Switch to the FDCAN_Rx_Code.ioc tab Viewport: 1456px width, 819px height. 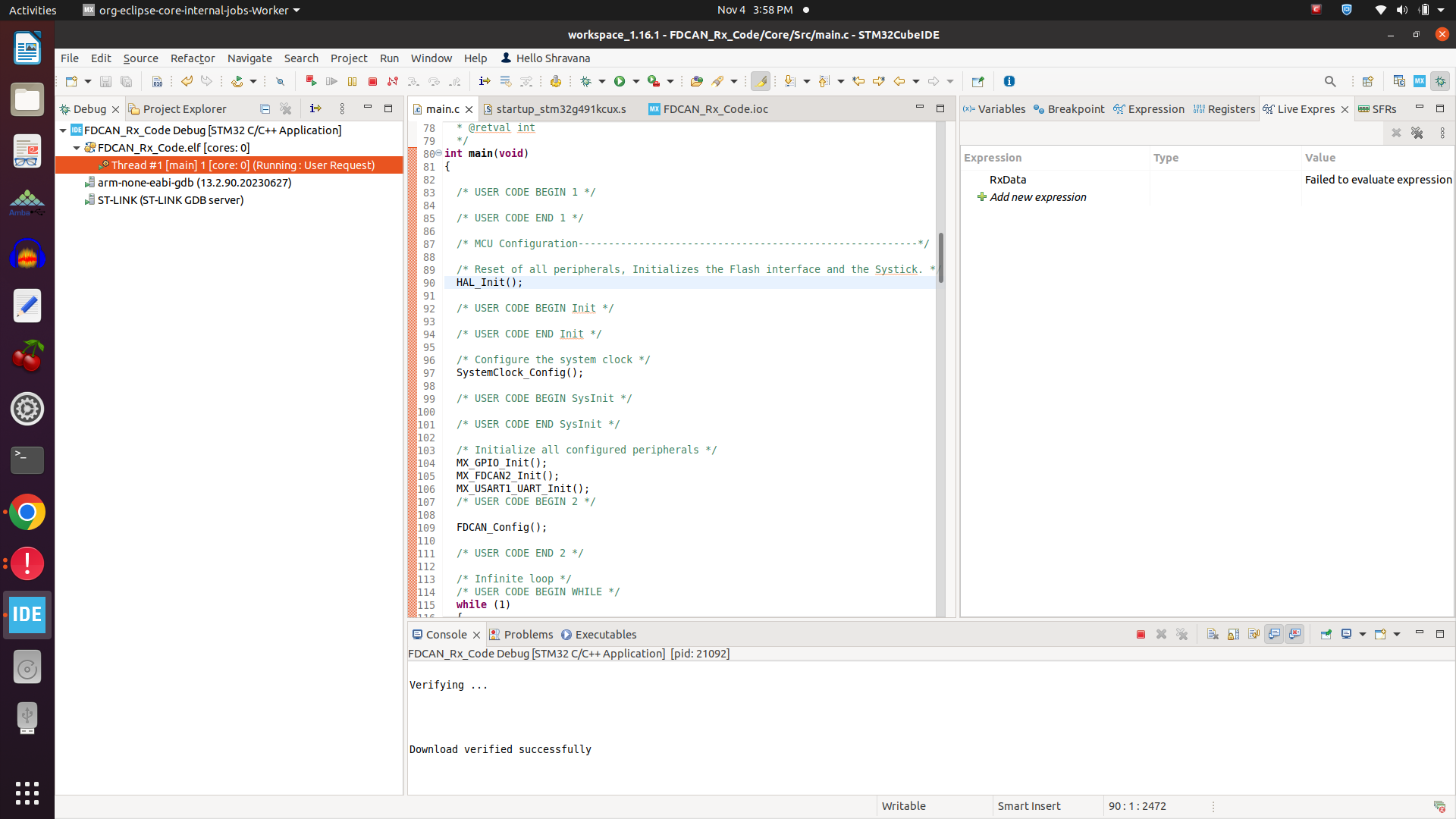714,109
